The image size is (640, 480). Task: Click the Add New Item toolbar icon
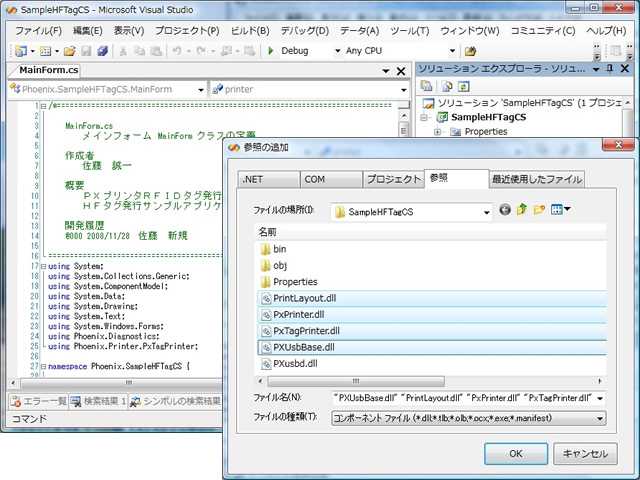pyautogui.click(x=45, y=51)
